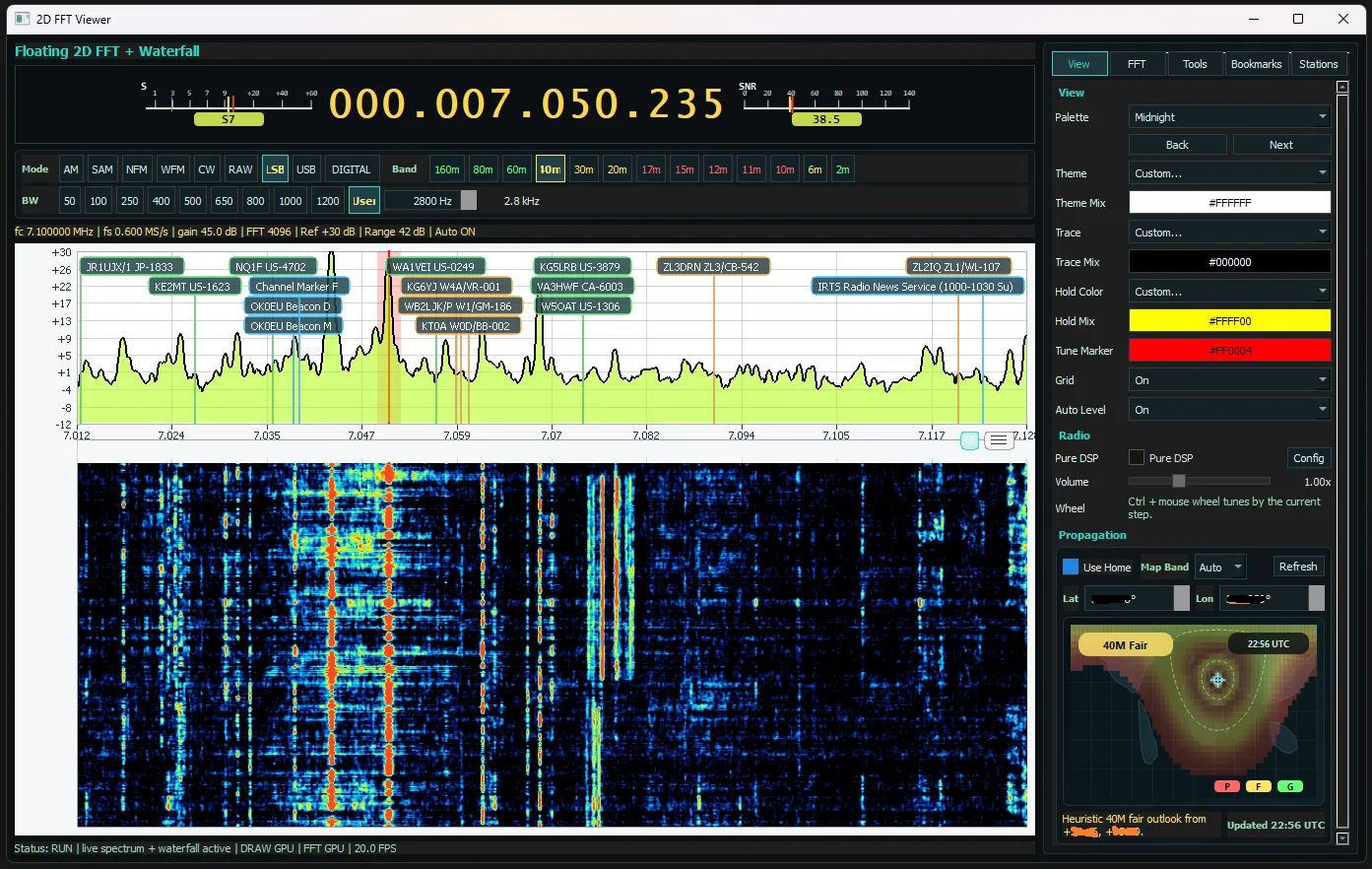Click the G propagation badge under the map
Image resolution: width=1372 pixels, height=869 pixels.
pyautogui.click(x=1289, y=785)
